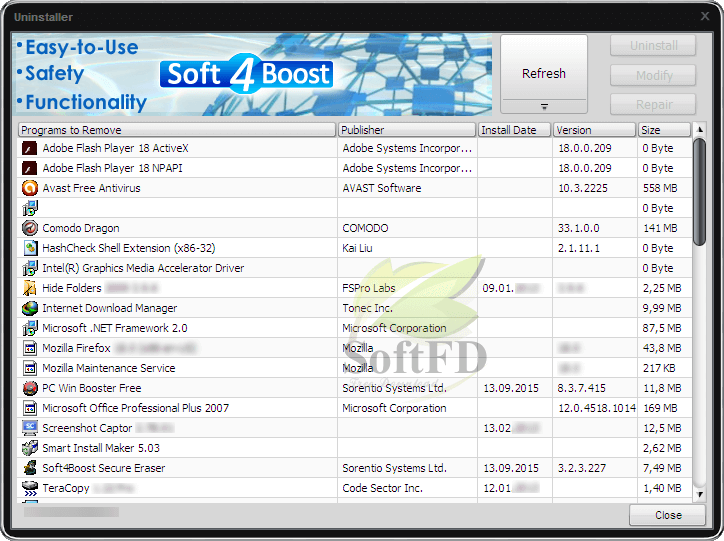724x541 pixels.
Task: Click the Microsoft .NET Framework 2.0 icon
Action: pyautogui.click(x=30, y=328)
